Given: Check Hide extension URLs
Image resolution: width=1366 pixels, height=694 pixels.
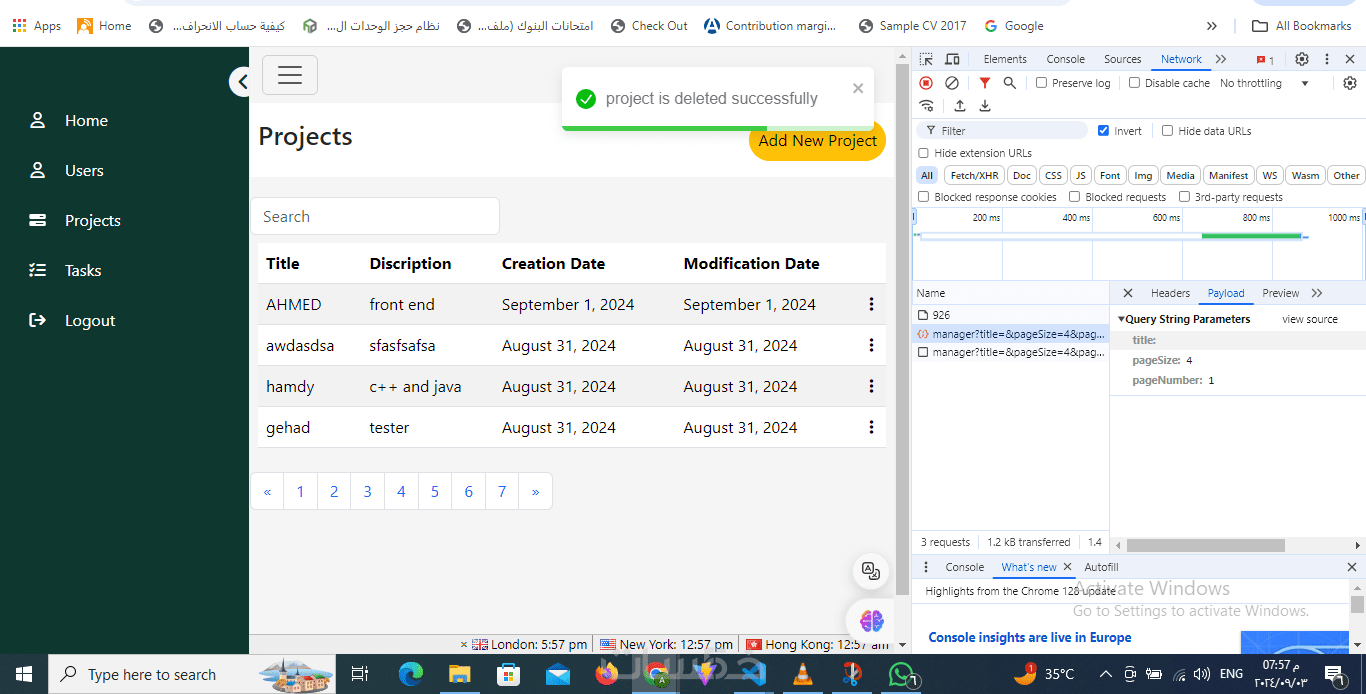Looking at the screenshot, I should (x=923, y=153).
